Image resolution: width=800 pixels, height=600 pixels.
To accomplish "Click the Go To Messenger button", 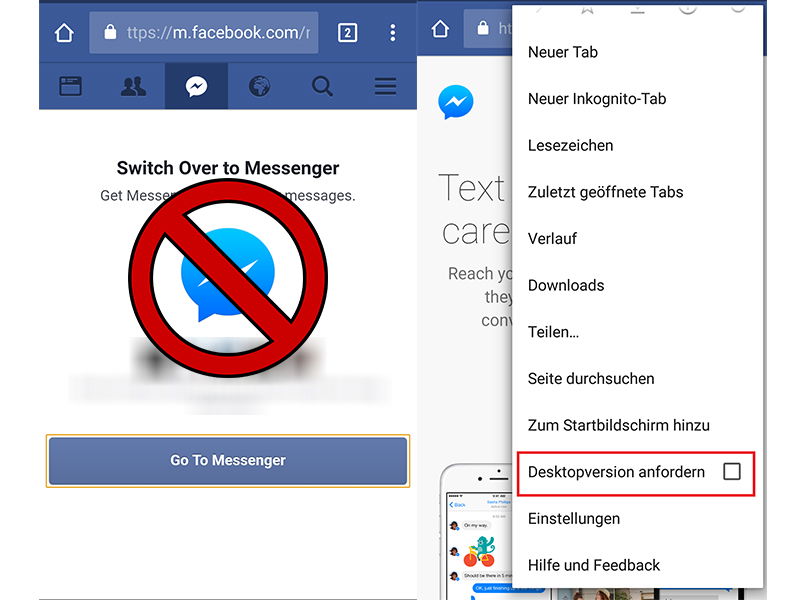I will pos(228,460).
